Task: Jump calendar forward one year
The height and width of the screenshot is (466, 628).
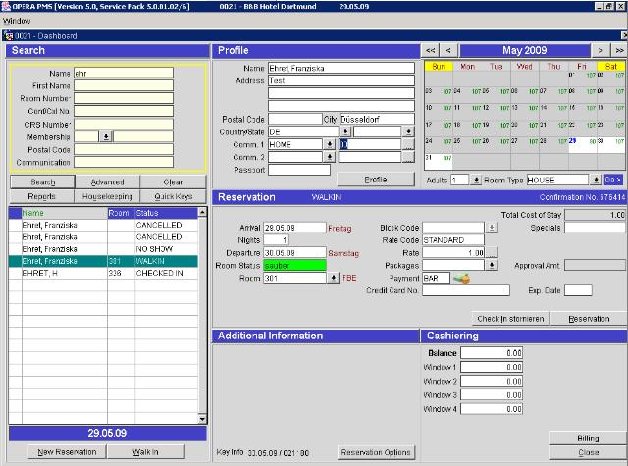Action: (618, 49)
